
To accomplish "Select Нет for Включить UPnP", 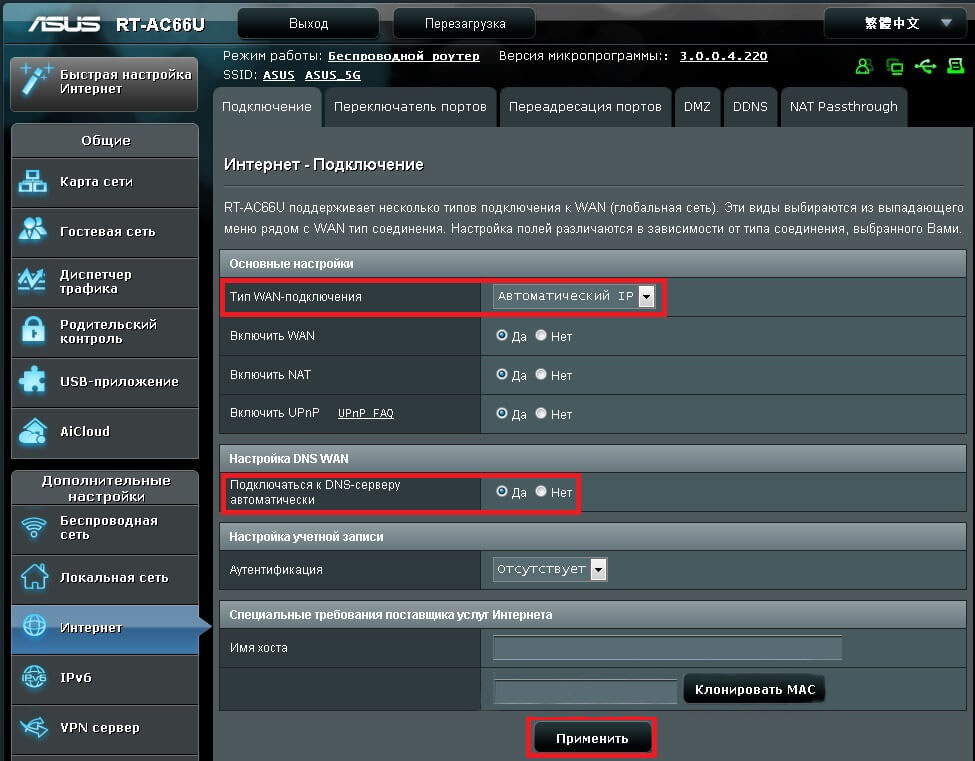I will [x=541, y=413].
